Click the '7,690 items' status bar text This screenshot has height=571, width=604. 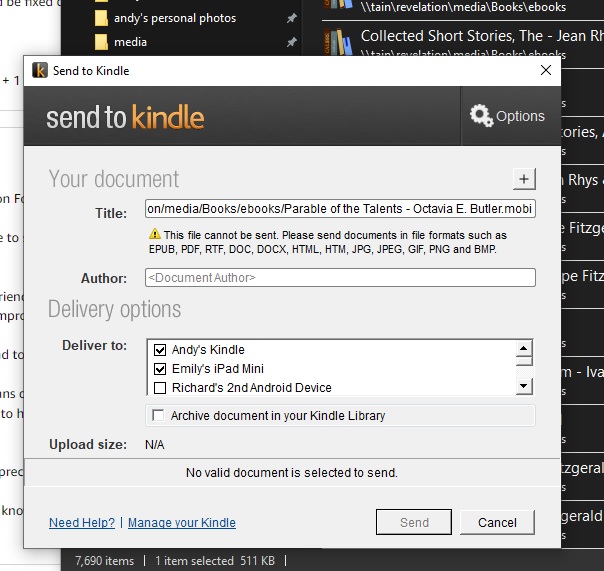104,561
